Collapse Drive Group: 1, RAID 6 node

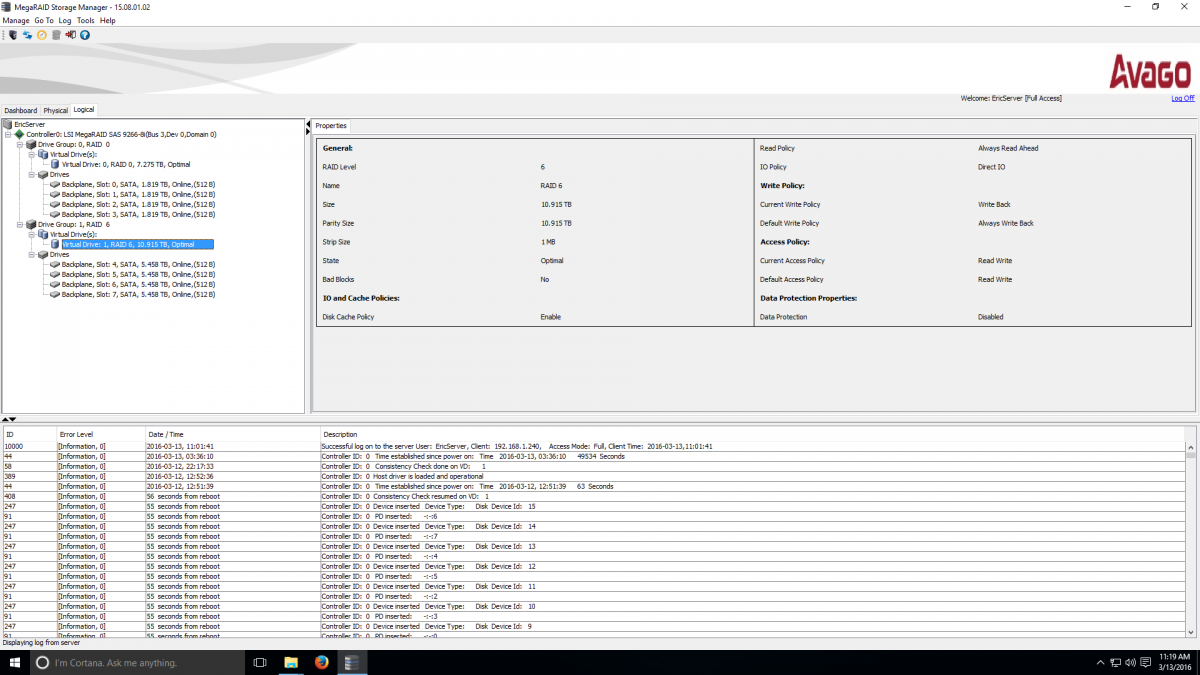(x=20, y=224)
